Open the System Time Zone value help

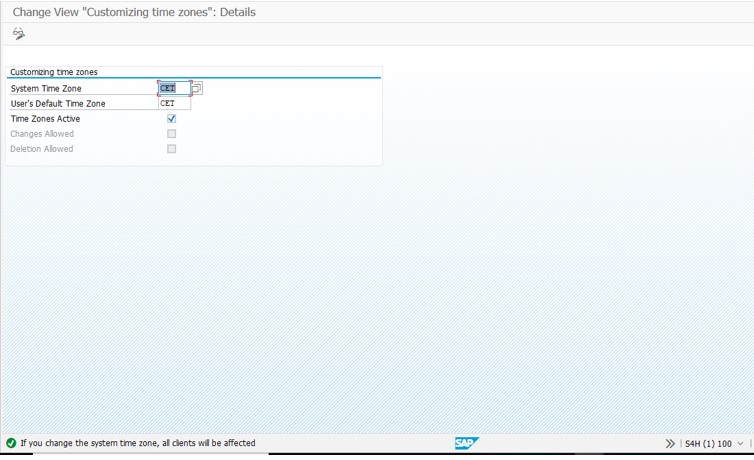click(197, 88)
